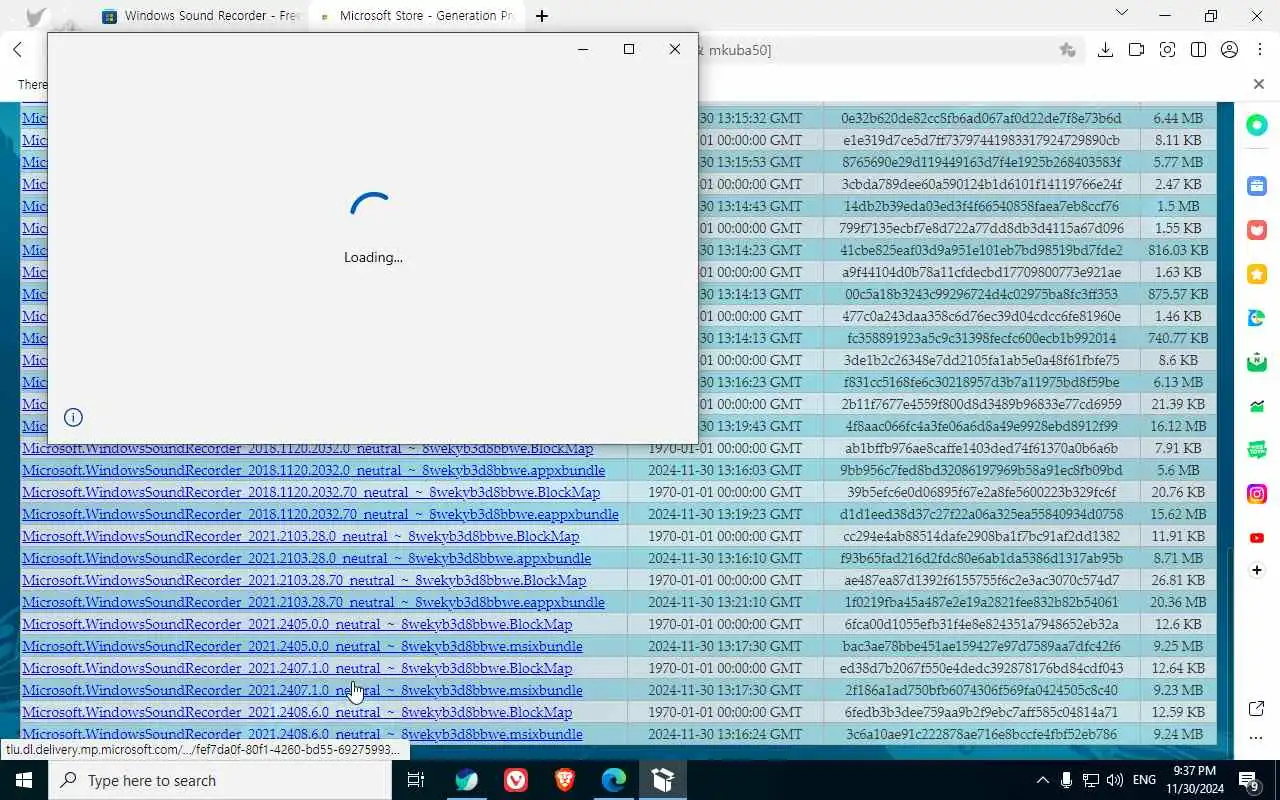Screen dimensions: 1280x800
Task: Download the 2018.1120.2032.70 eappxbundle link
Action: [320, 514]
